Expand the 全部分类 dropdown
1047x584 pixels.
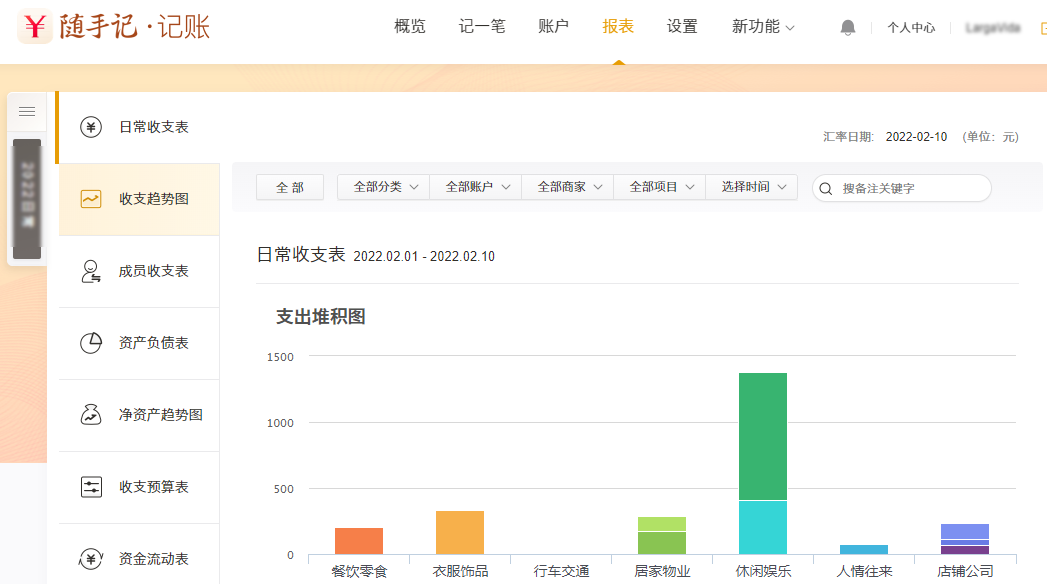point(384,187)
